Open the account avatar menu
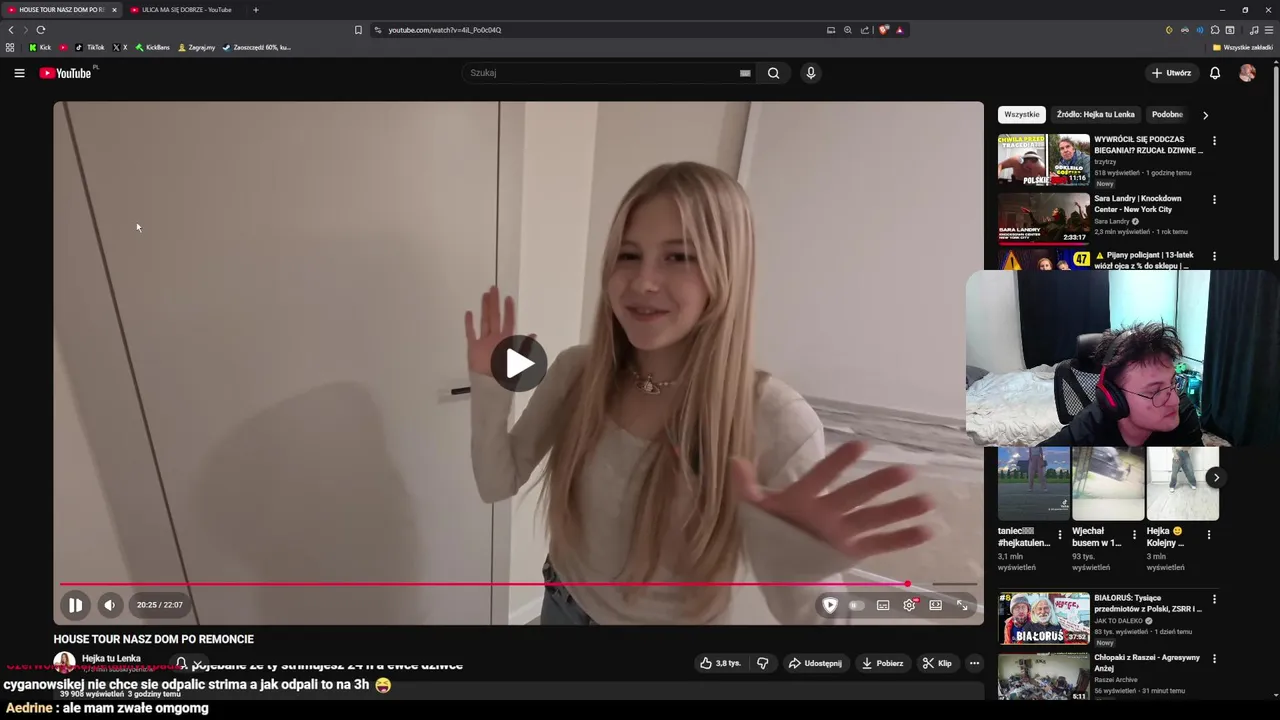1280x720 pixels. pos(1247,73)
